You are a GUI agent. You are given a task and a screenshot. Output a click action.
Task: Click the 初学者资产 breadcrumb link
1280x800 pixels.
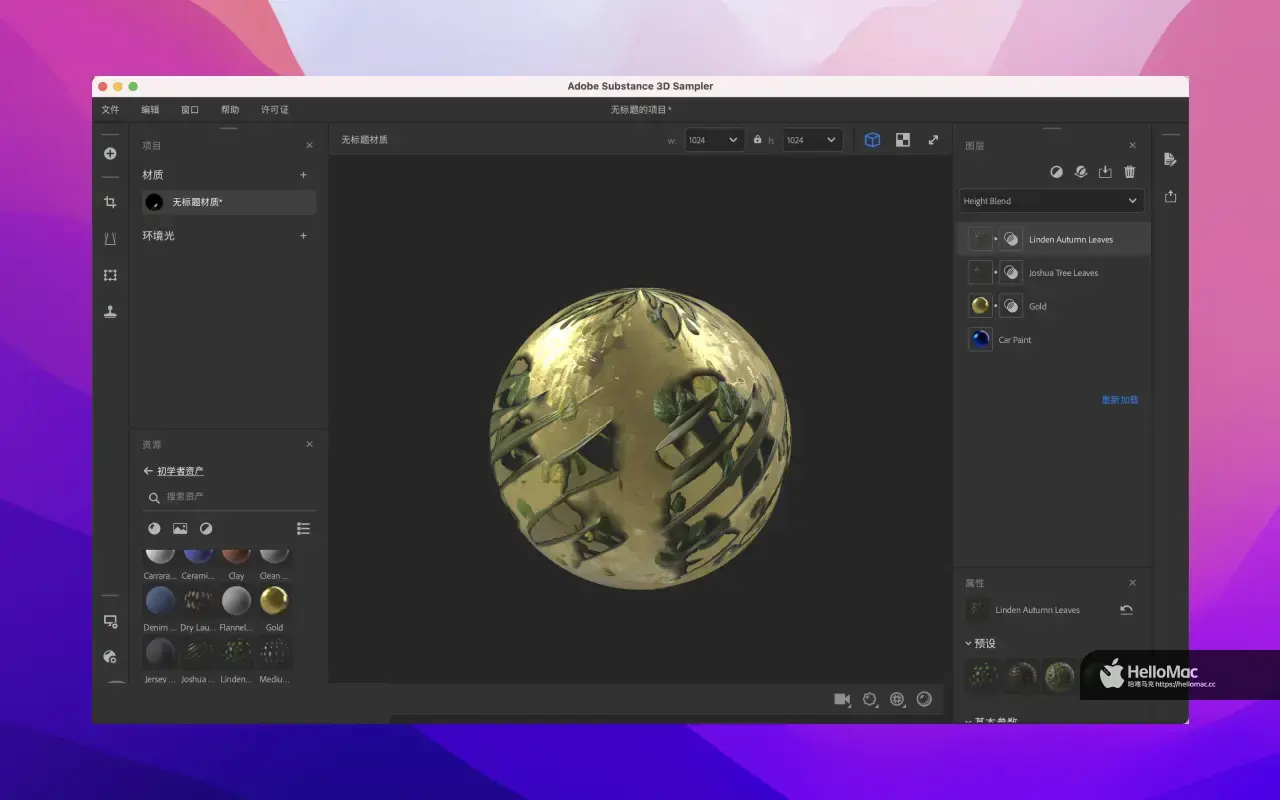tap(180, 471)
